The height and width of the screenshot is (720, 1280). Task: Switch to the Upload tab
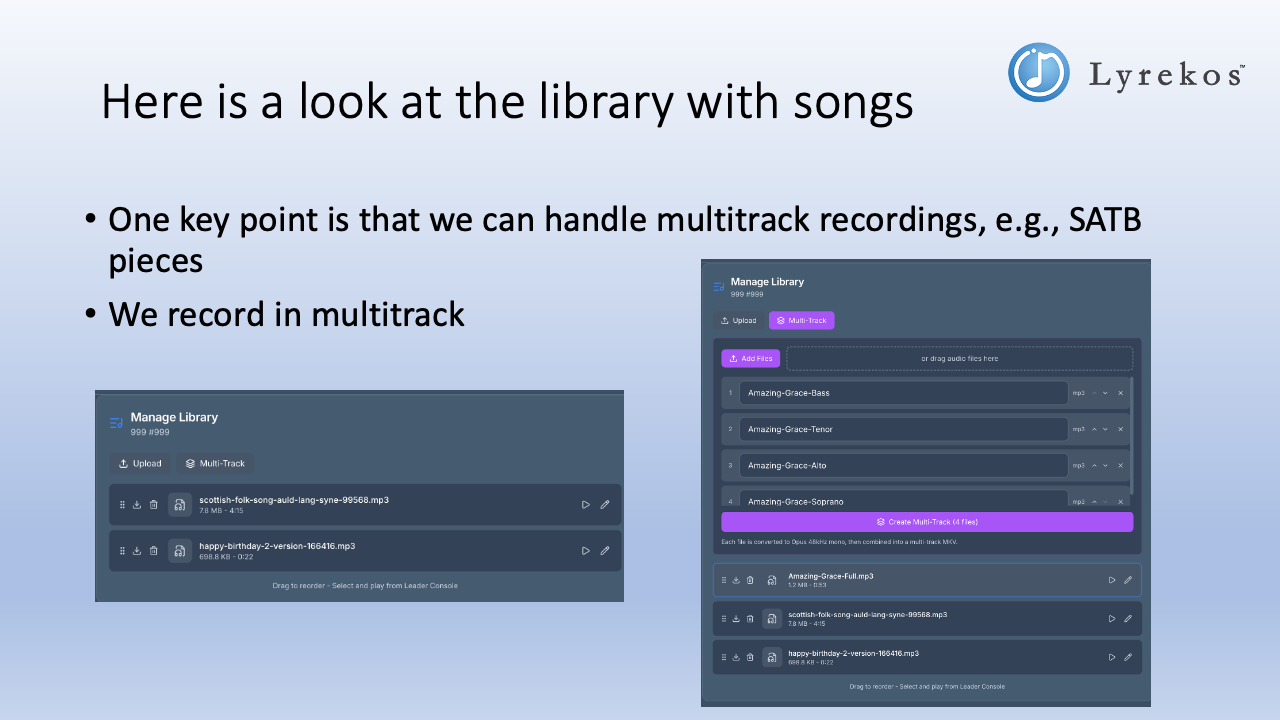738,321
